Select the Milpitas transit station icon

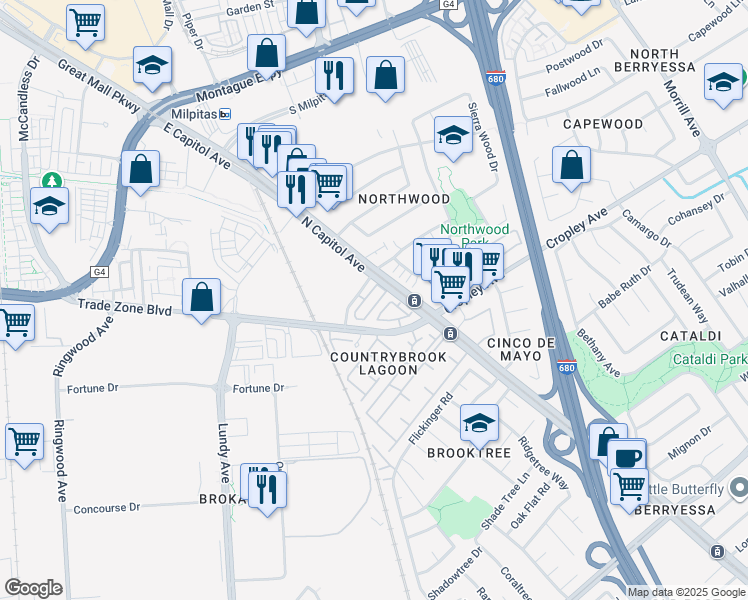225,114
